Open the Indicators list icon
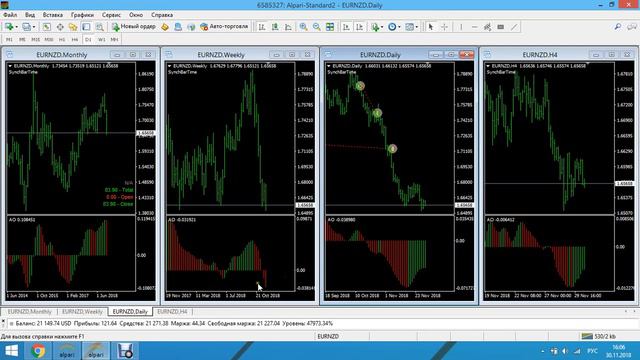 (375, 27)
